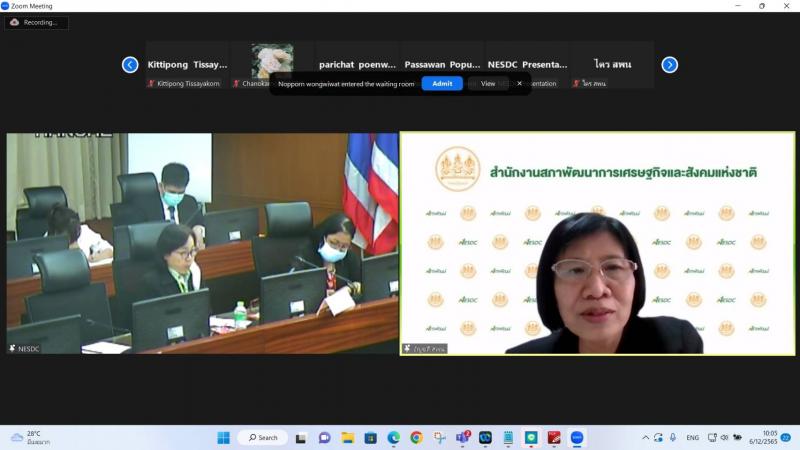The height and width of the screenshot is (450, 800).
Task: Open Notepad from taskbar
Action: point(508,438)
